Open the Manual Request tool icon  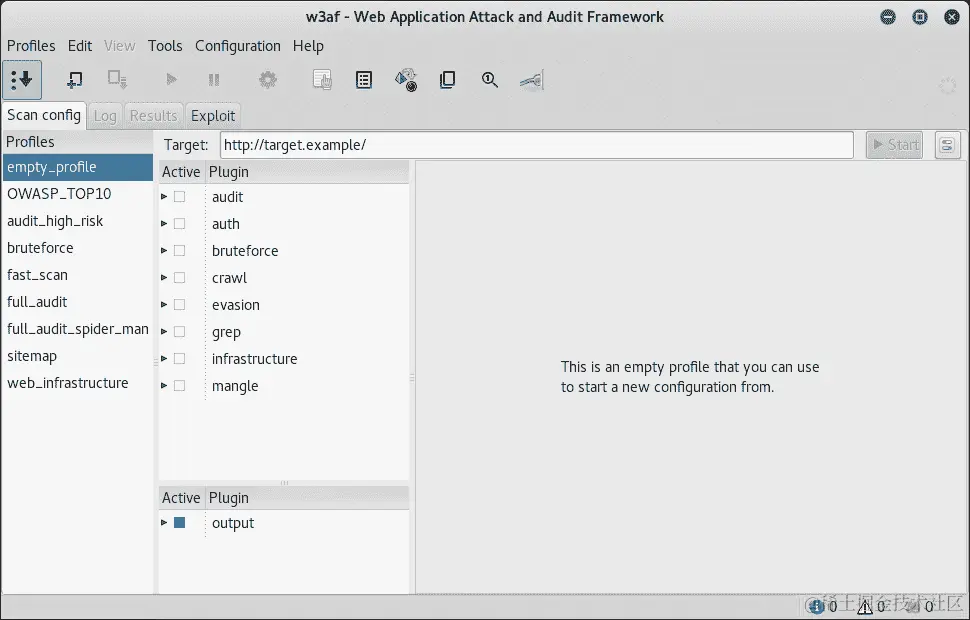[322, 80]
